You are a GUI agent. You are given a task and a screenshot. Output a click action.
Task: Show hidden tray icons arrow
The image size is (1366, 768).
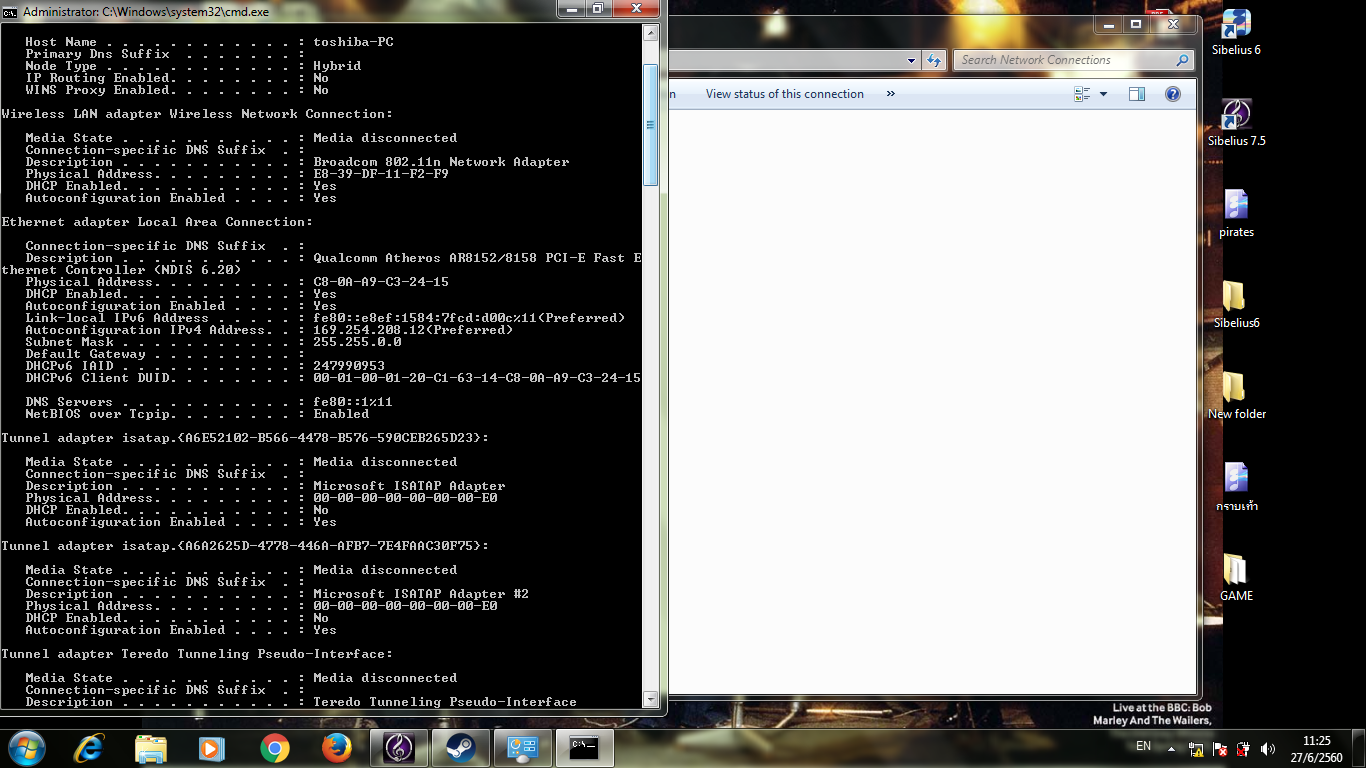click(1171, 749)
